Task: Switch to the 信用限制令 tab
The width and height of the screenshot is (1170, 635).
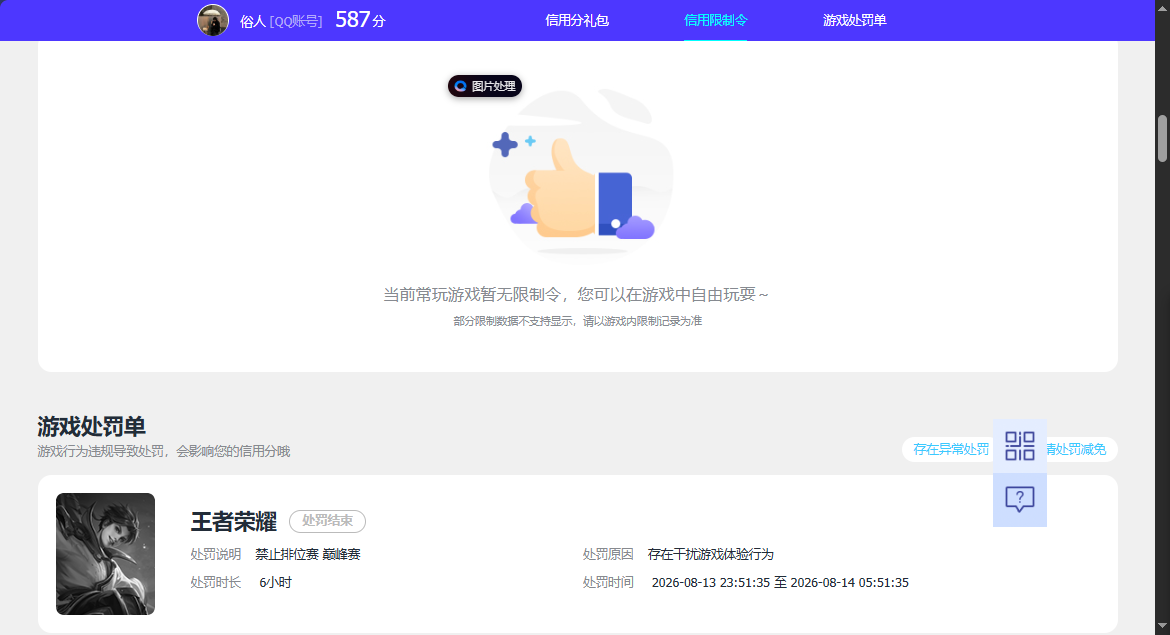Action: coord(716,20)
